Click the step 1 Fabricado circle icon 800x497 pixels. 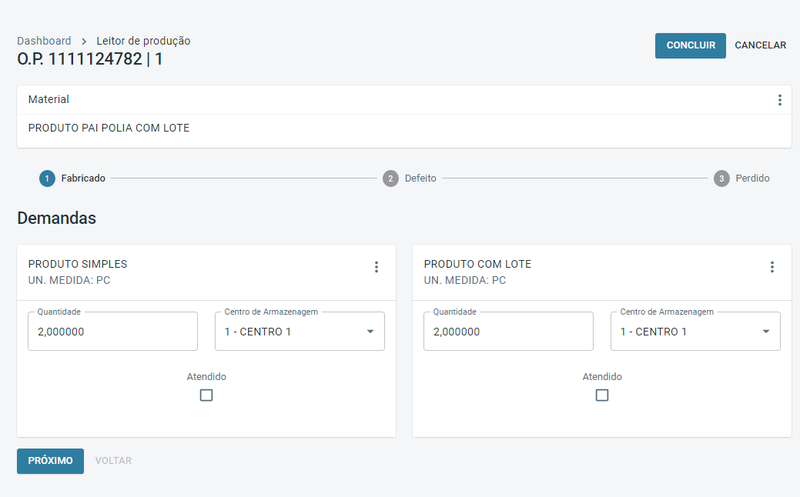[47, 178]
